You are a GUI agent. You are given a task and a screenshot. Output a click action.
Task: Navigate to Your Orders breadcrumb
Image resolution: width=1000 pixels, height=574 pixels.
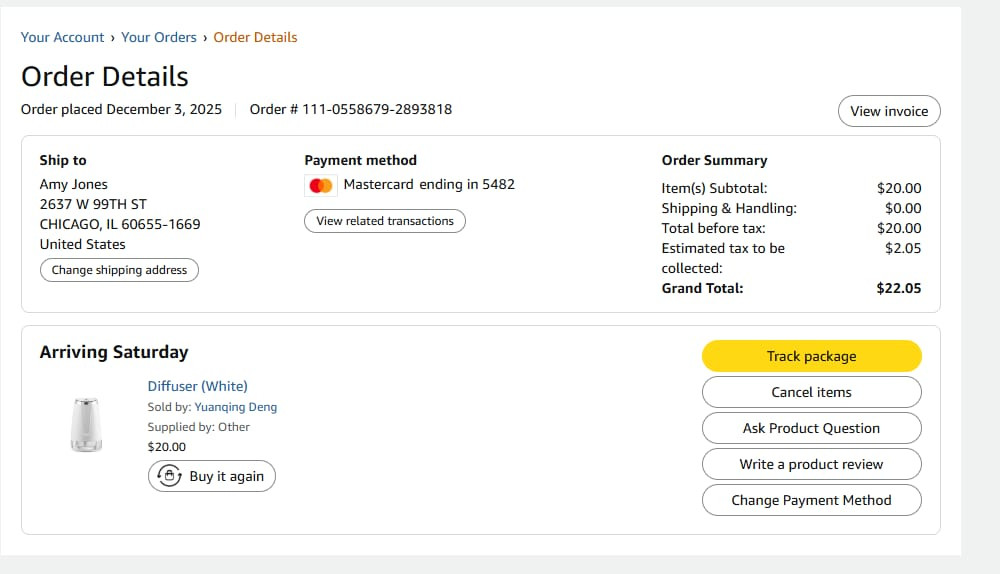point(159,37)
